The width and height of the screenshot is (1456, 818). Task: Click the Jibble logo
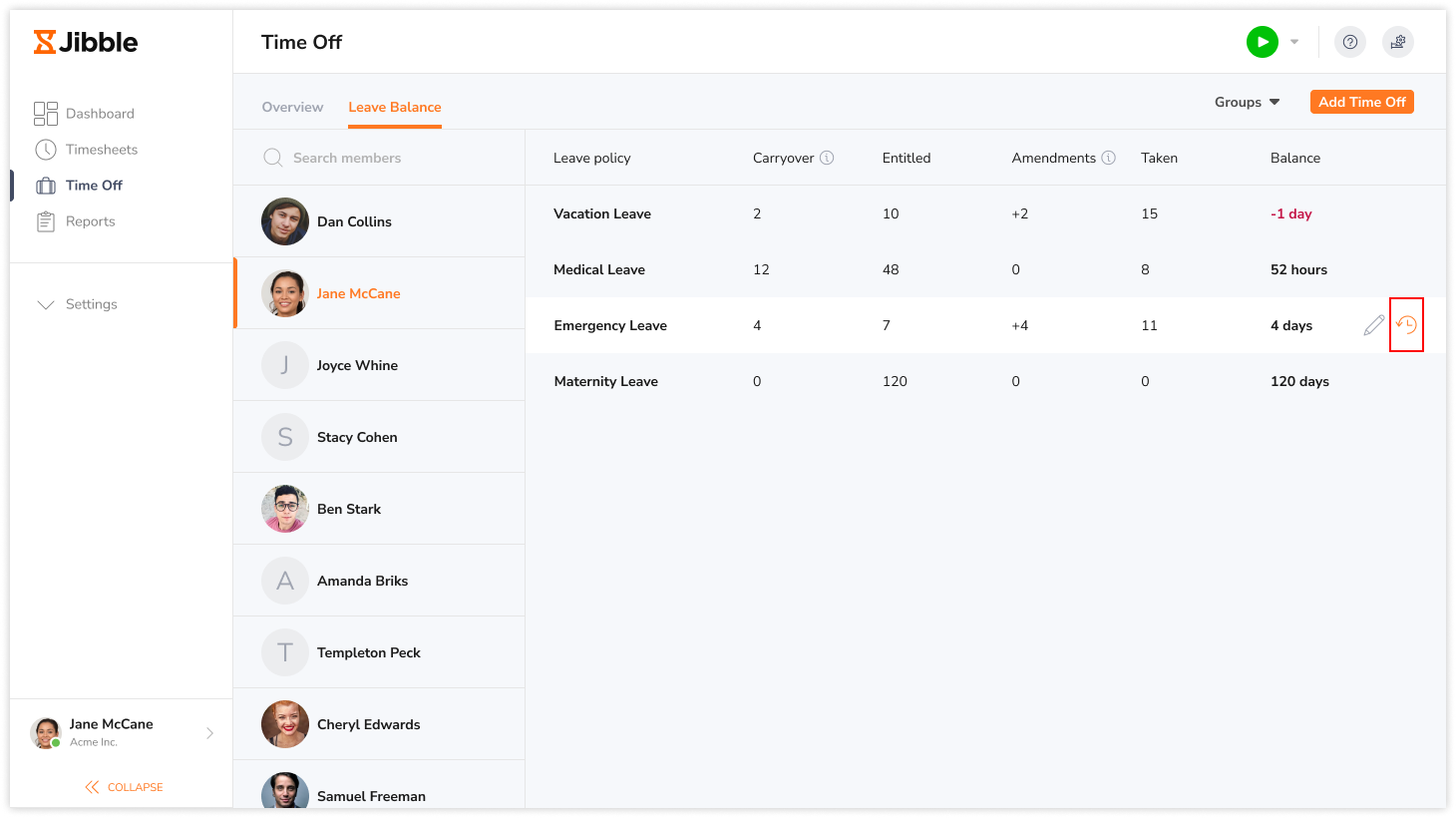pos(86,42)
